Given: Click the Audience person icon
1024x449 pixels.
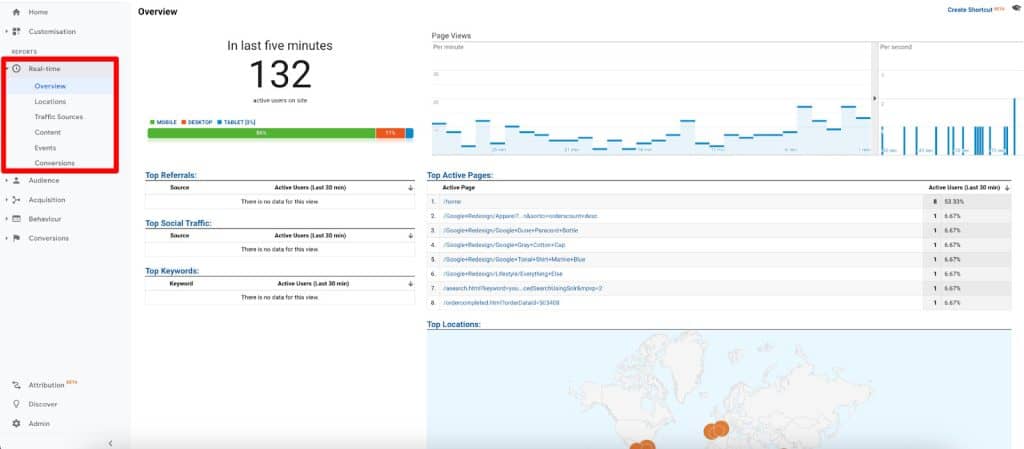Looking at the screenshot, I should [16, 180].
